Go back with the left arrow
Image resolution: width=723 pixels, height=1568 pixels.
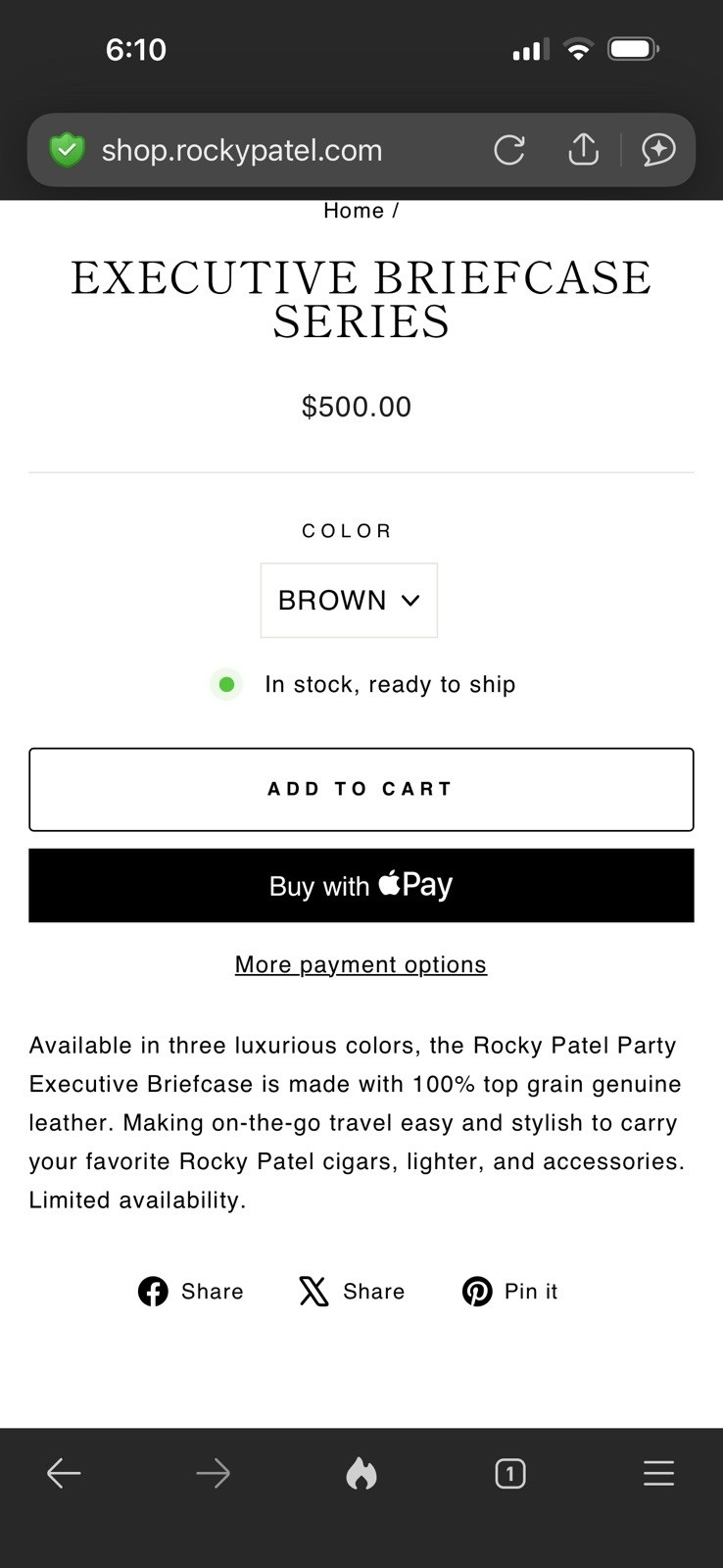64,1473
